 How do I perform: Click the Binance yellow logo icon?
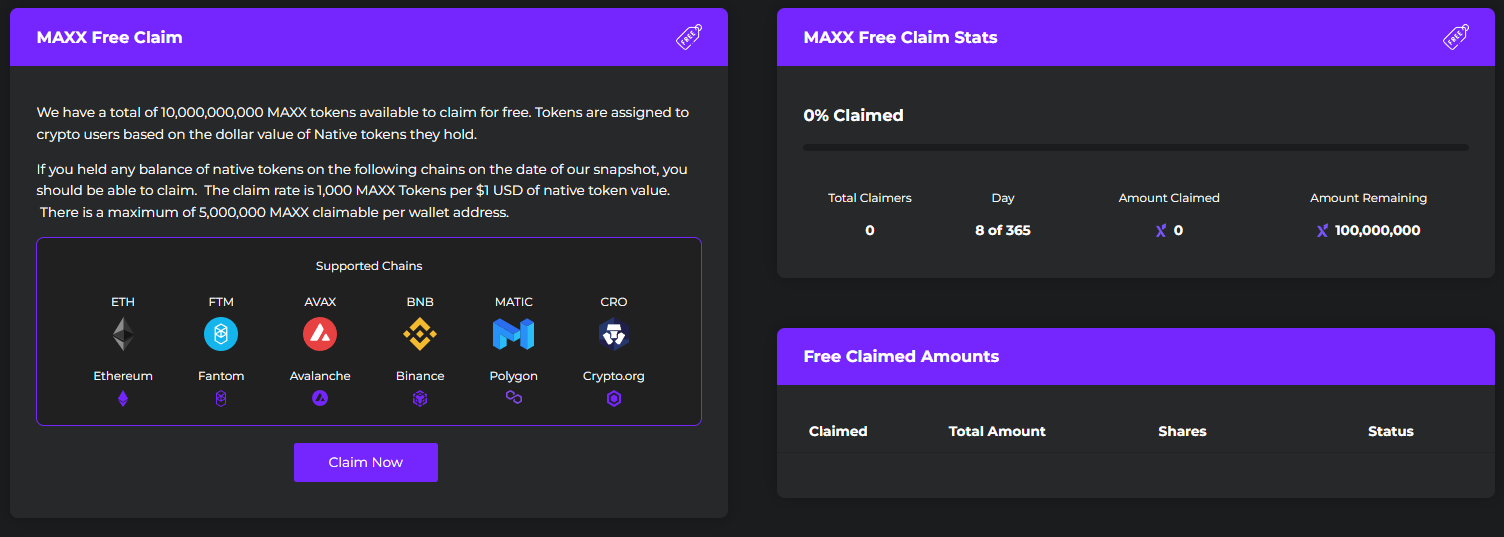420,334
